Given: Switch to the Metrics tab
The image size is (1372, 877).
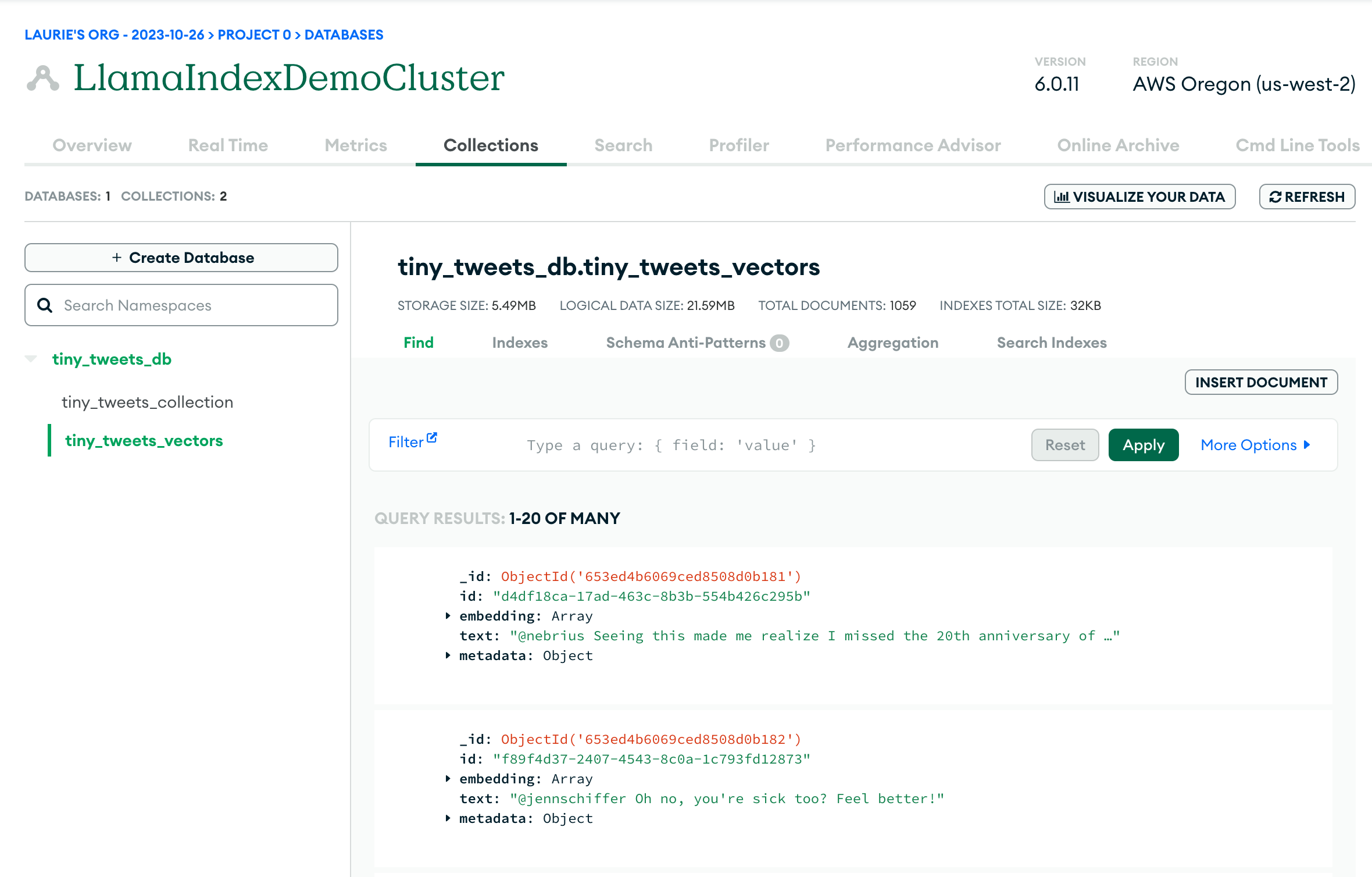Looking at the screenshot, I should click(x=356, y=145).
